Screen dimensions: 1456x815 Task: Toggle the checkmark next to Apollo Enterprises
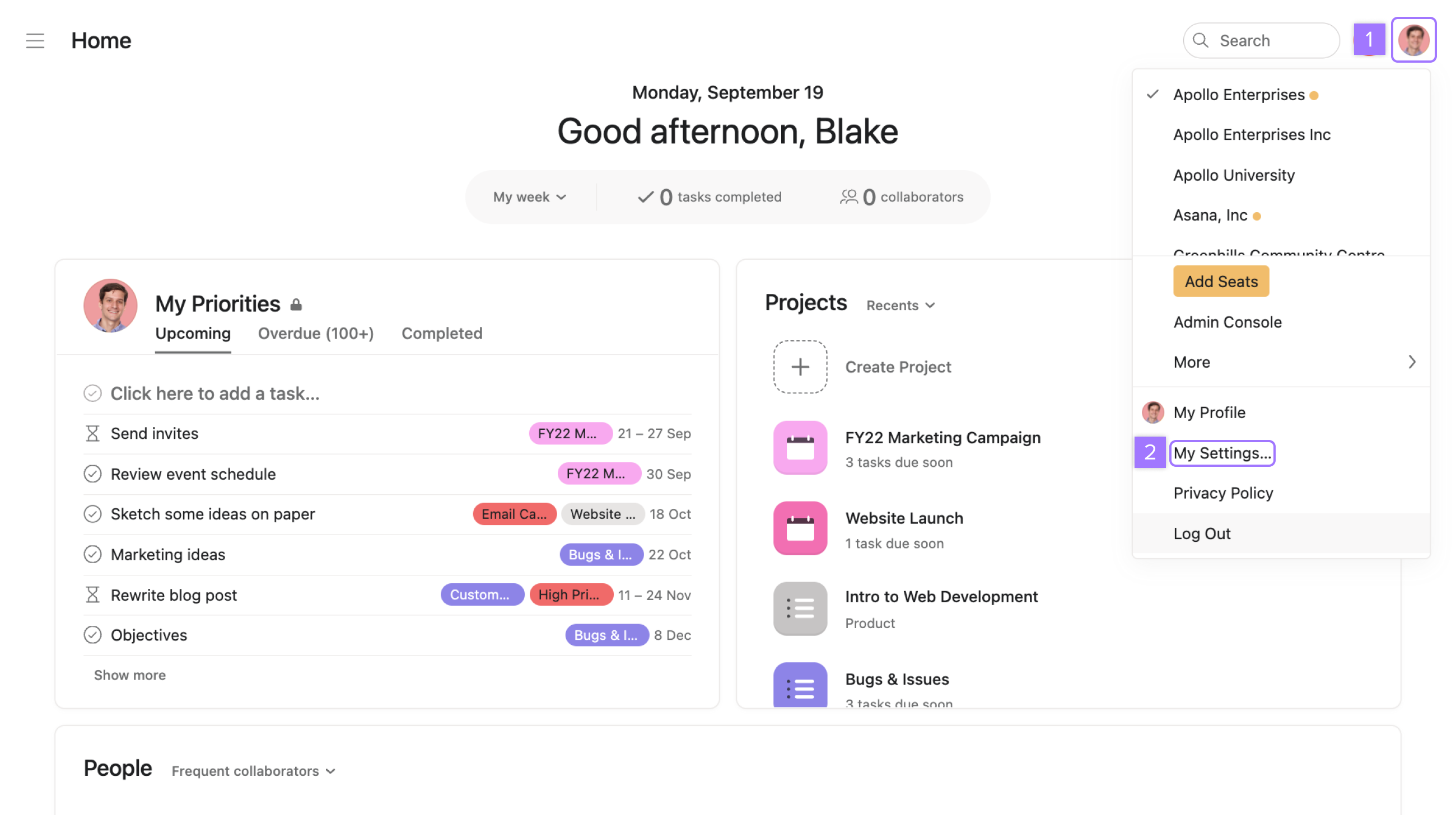pos(1152,93)
